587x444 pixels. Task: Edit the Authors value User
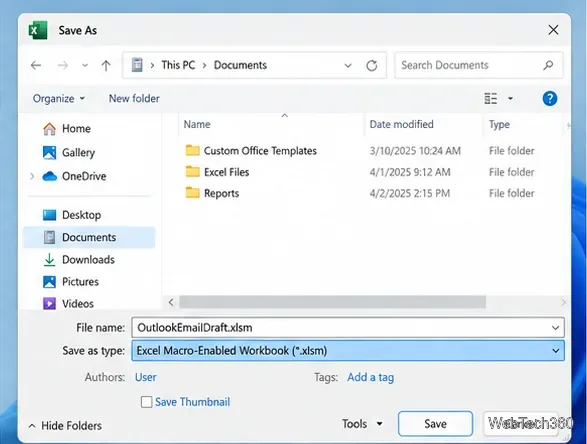(x=146, y=377)
